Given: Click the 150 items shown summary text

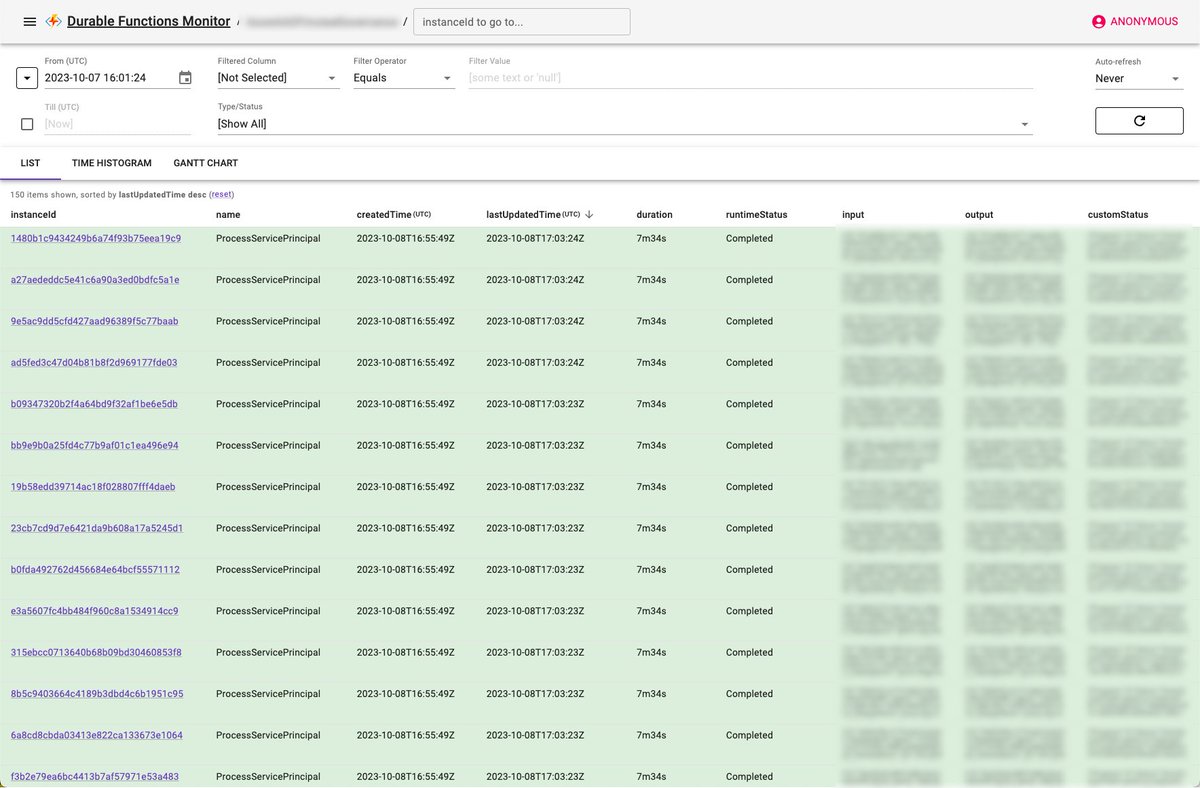Looking at the screenshot, I should [x=108, y=194].
